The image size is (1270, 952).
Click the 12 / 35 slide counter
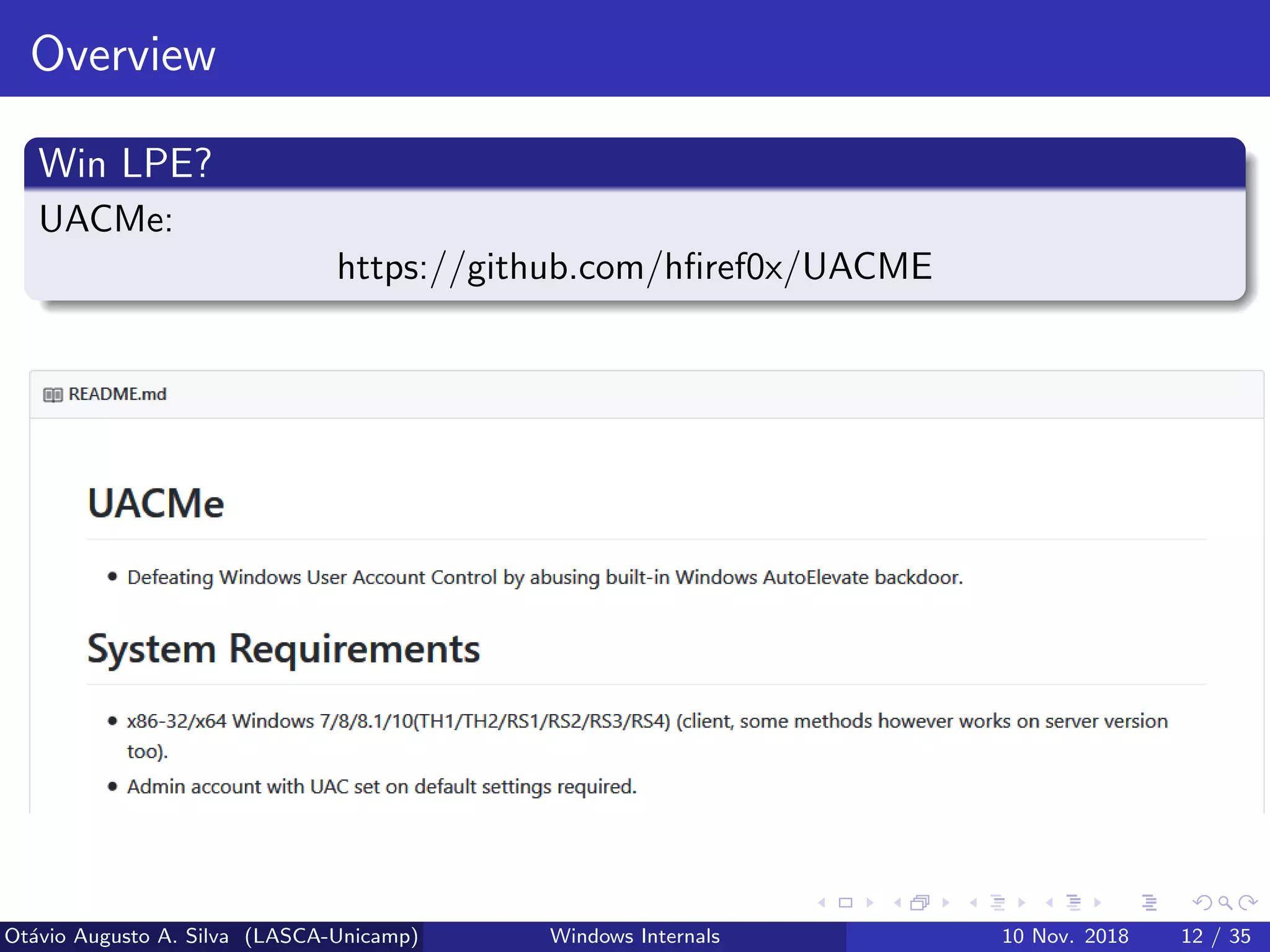pyautogui.click(x=1216, y=936)
